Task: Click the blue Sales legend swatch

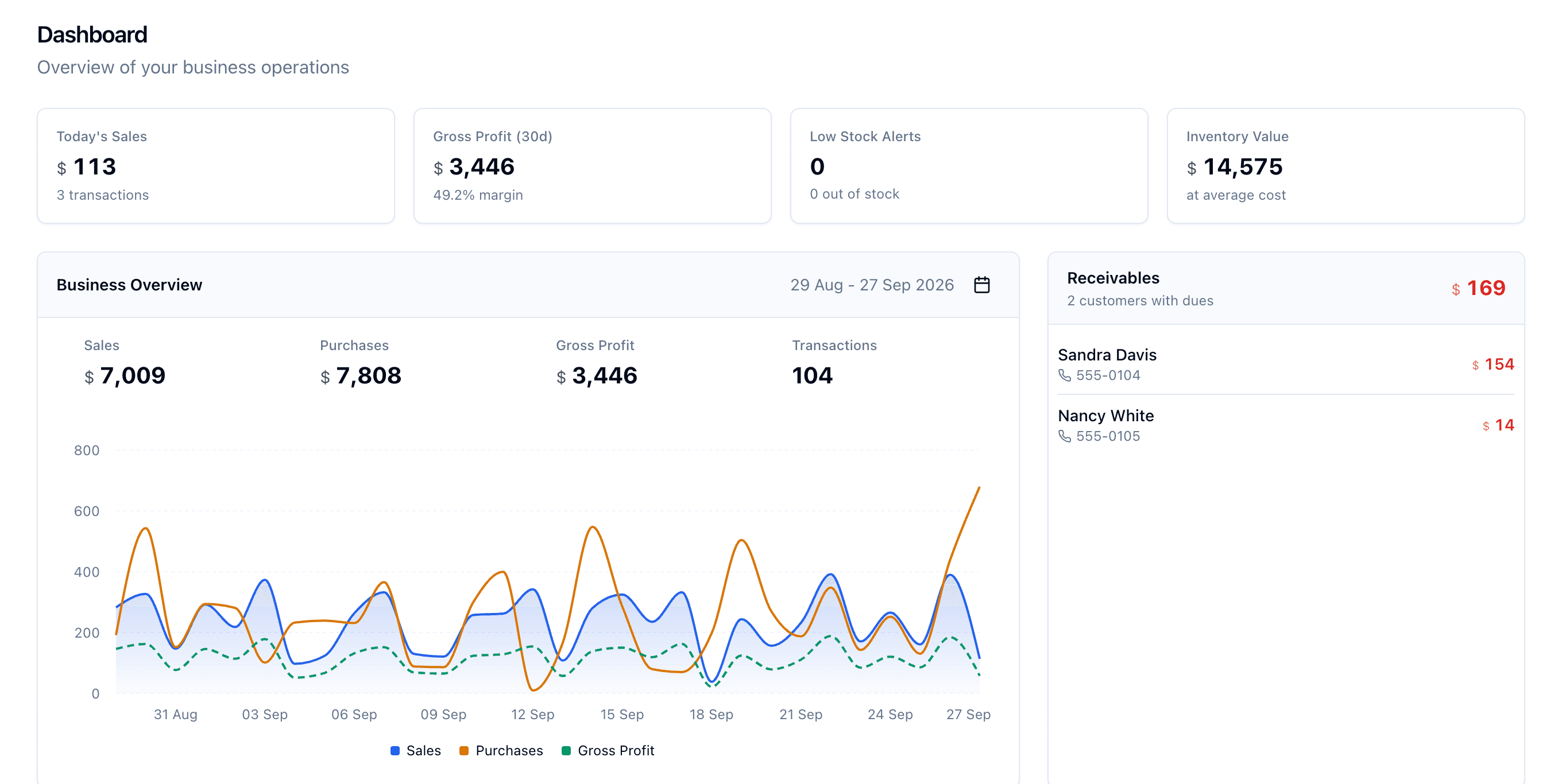Action: [x=395, y=751]
